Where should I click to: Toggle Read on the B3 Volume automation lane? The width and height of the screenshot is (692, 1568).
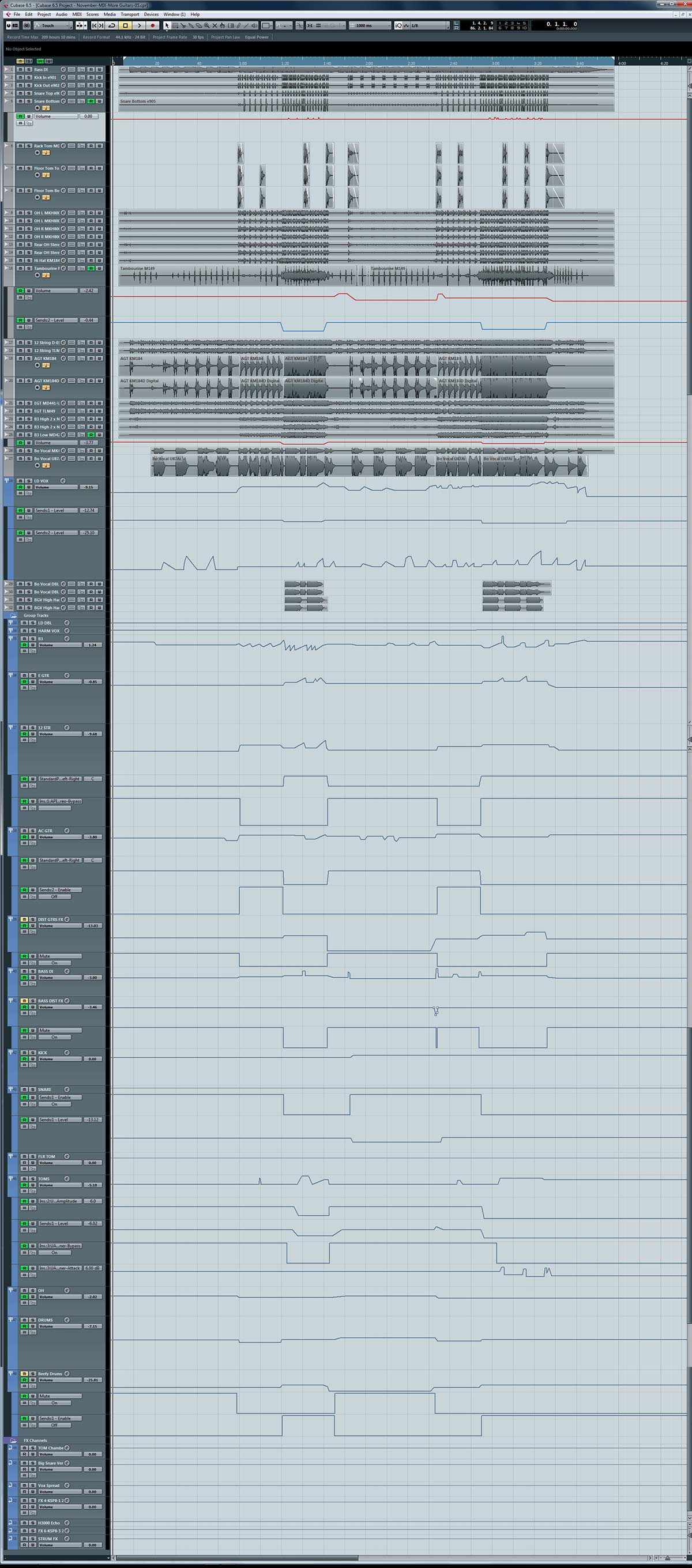[24, 644]
